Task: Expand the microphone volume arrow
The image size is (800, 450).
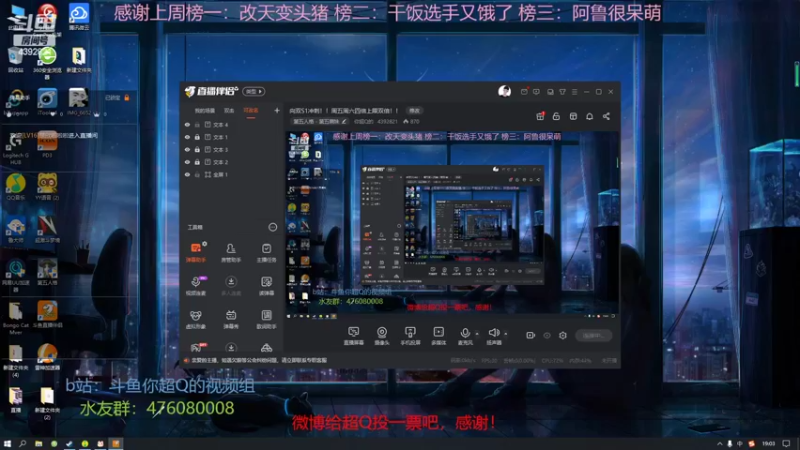Action: 477,334
